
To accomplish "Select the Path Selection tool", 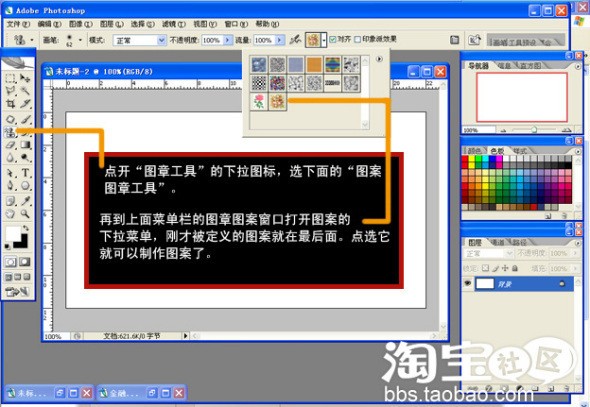I will pos(10,173).
